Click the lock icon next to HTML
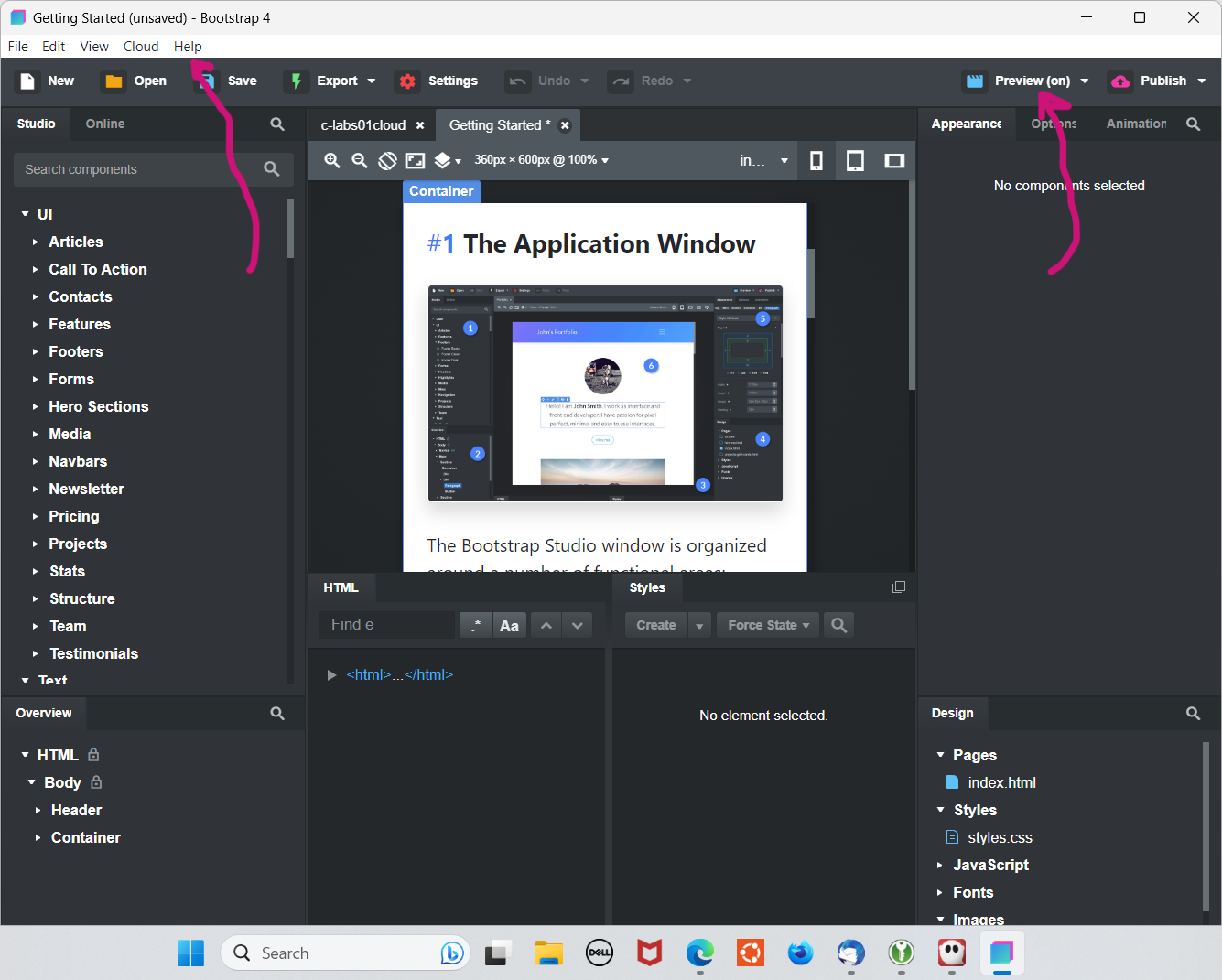 coord(93,755)
